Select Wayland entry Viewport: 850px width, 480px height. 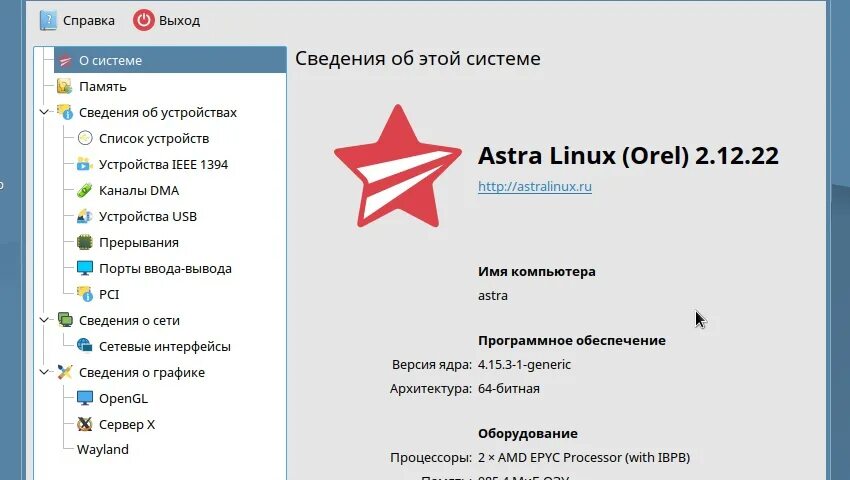click(103, 449)
